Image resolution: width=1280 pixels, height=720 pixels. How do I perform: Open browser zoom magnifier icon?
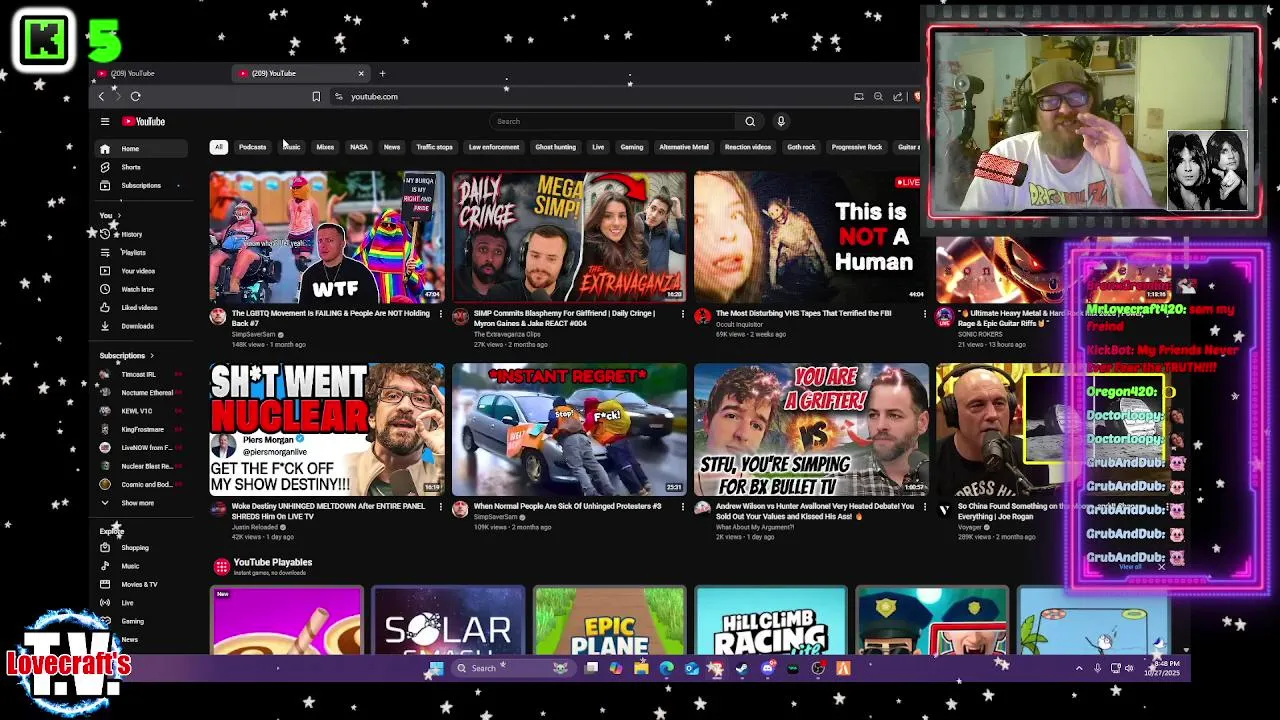coord(878,96)
